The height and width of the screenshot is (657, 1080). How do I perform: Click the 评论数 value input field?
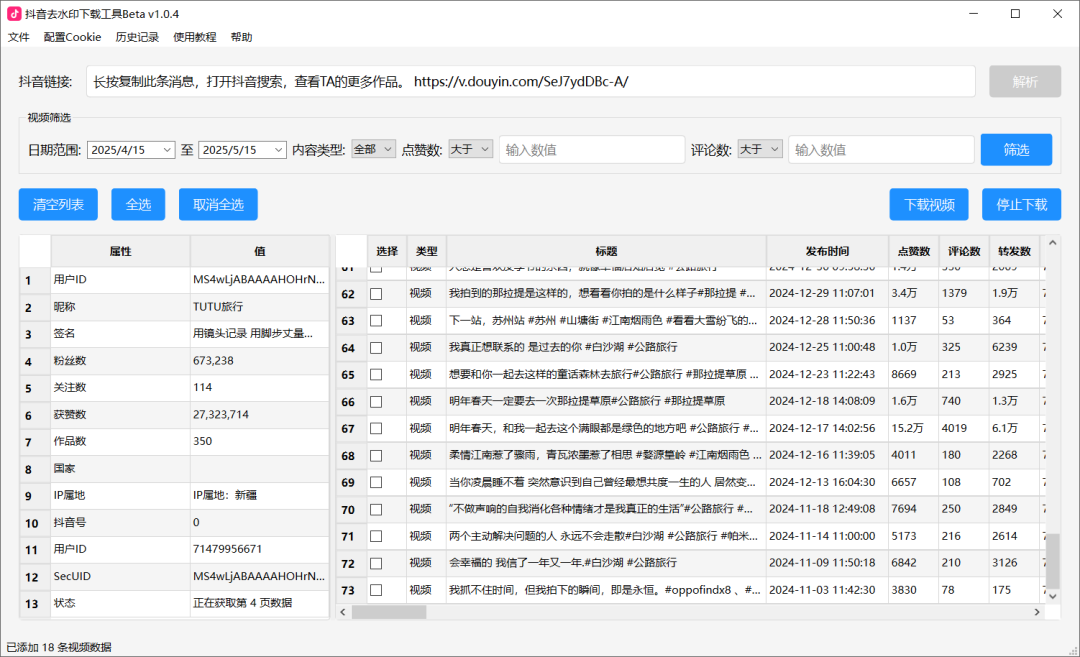point(881,149)
